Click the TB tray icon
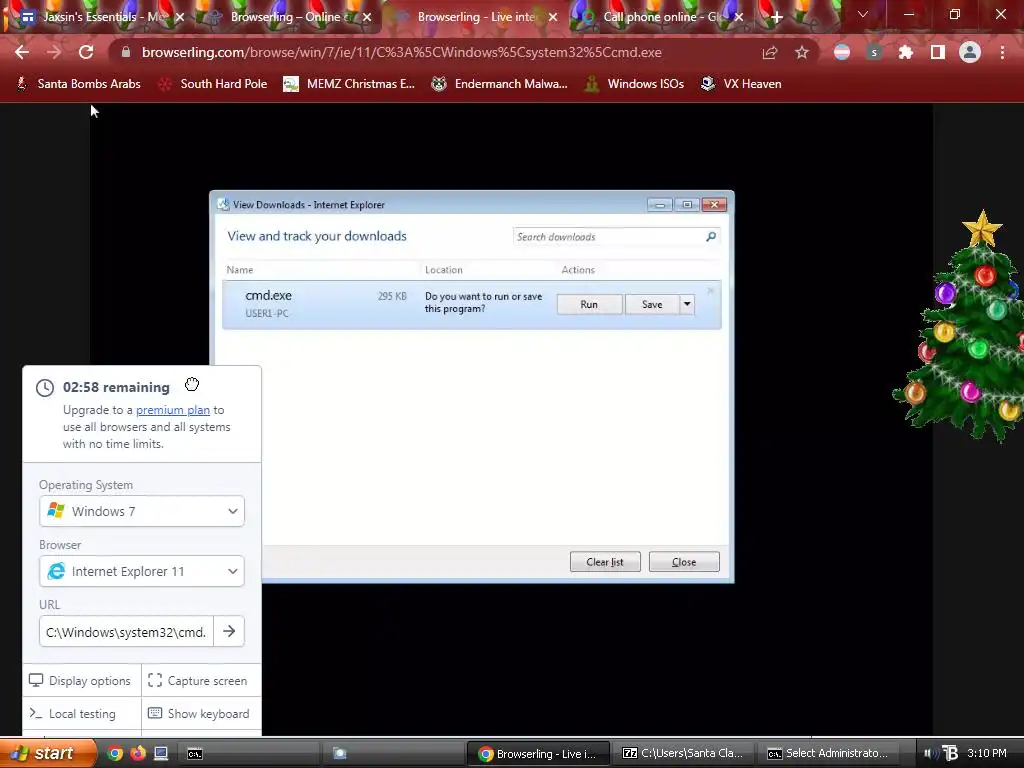The width and height of the screenshot is (1024, 768). (x=950, y=754)
